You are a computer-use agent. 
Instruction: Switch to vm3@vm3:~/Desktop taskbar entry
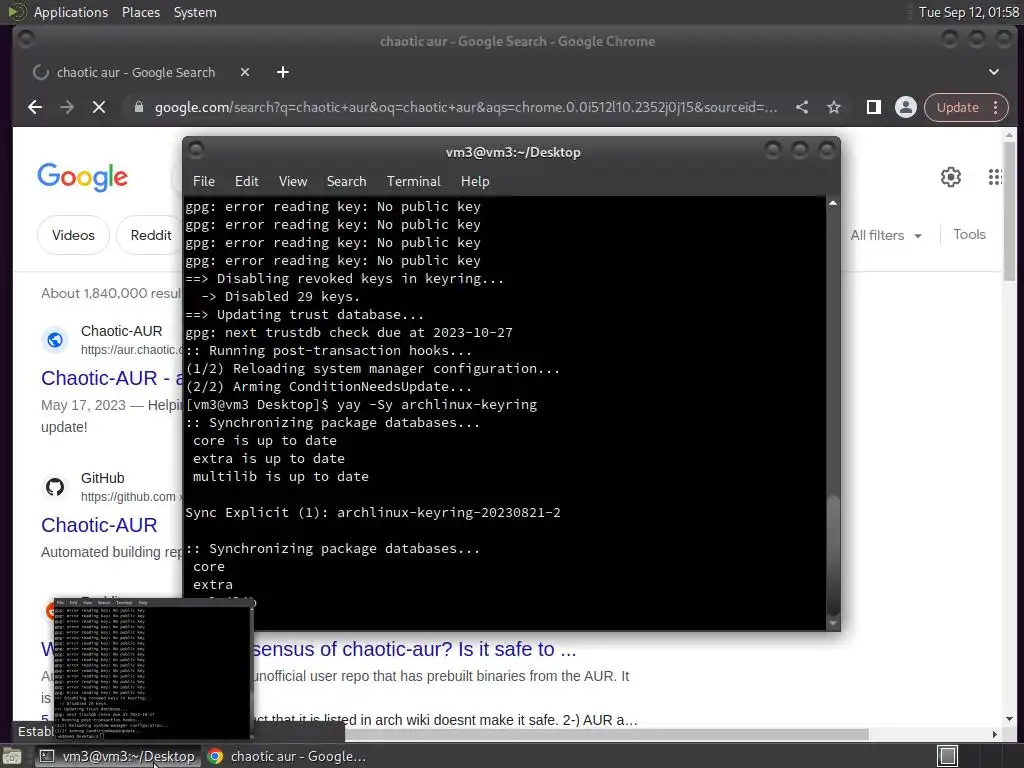click(118, 756)
